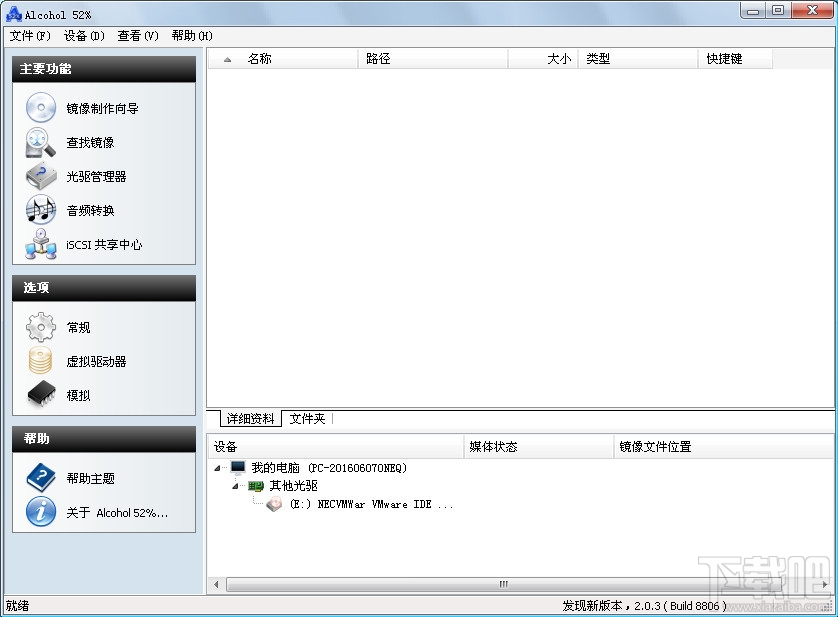838x617 pixels.
Task: Click the (E:) drive disc icon
Action: pyautogui.click(x=274, y=504)
